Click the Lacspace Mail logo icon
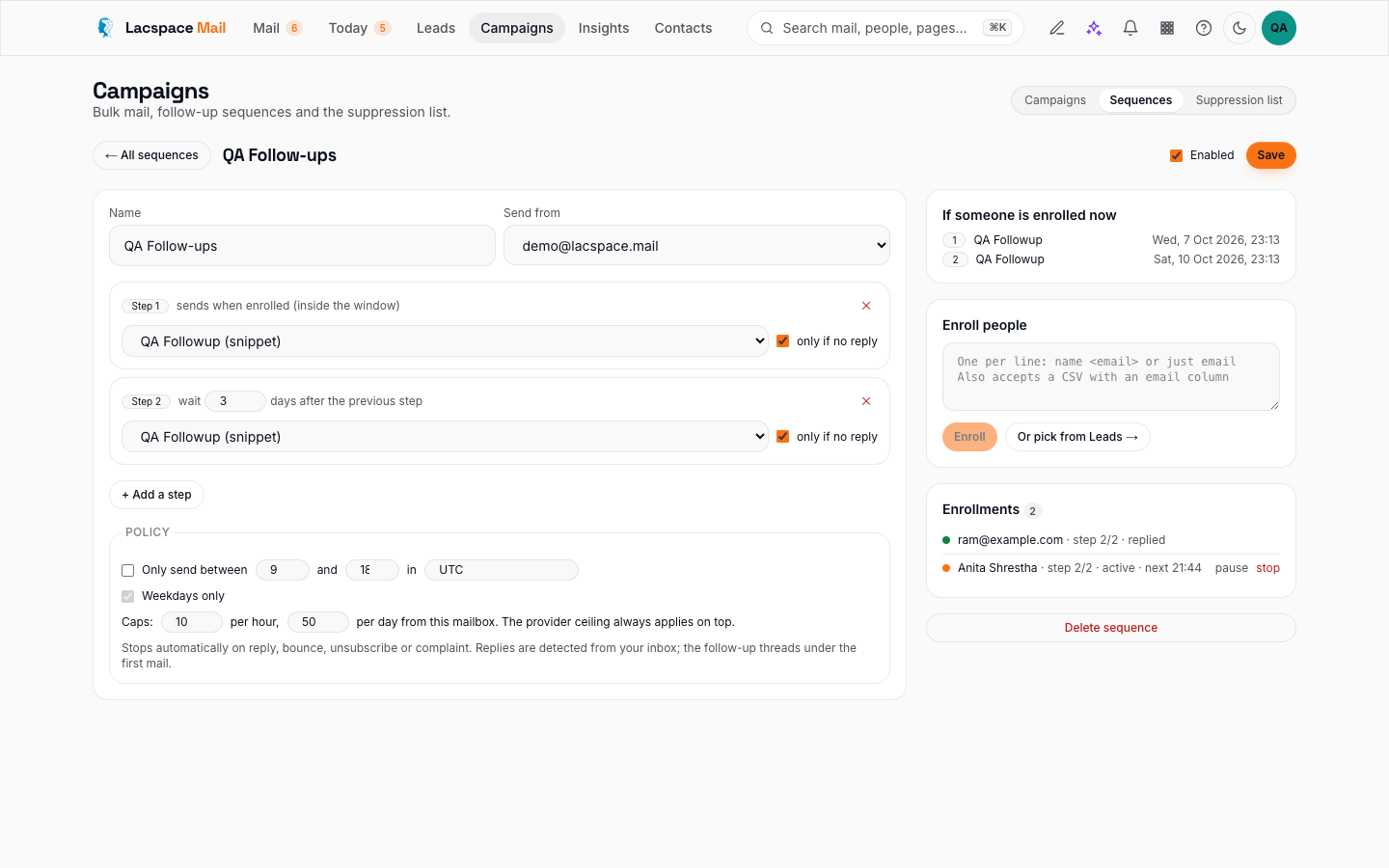 click(105, 28)
